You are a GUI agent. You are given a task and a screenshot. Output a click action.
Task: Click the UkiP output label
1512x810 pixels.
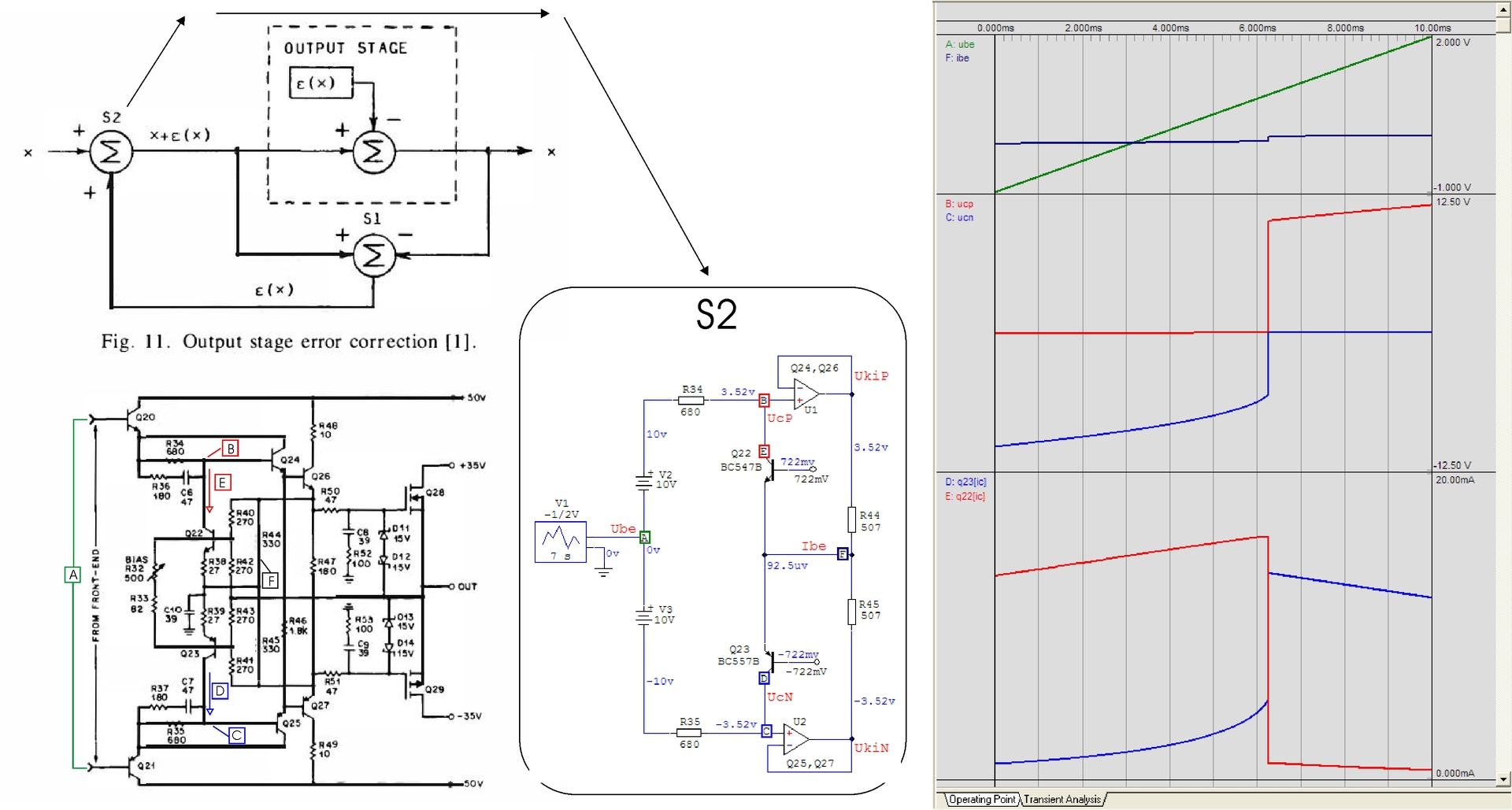click(x=872, y=376)
